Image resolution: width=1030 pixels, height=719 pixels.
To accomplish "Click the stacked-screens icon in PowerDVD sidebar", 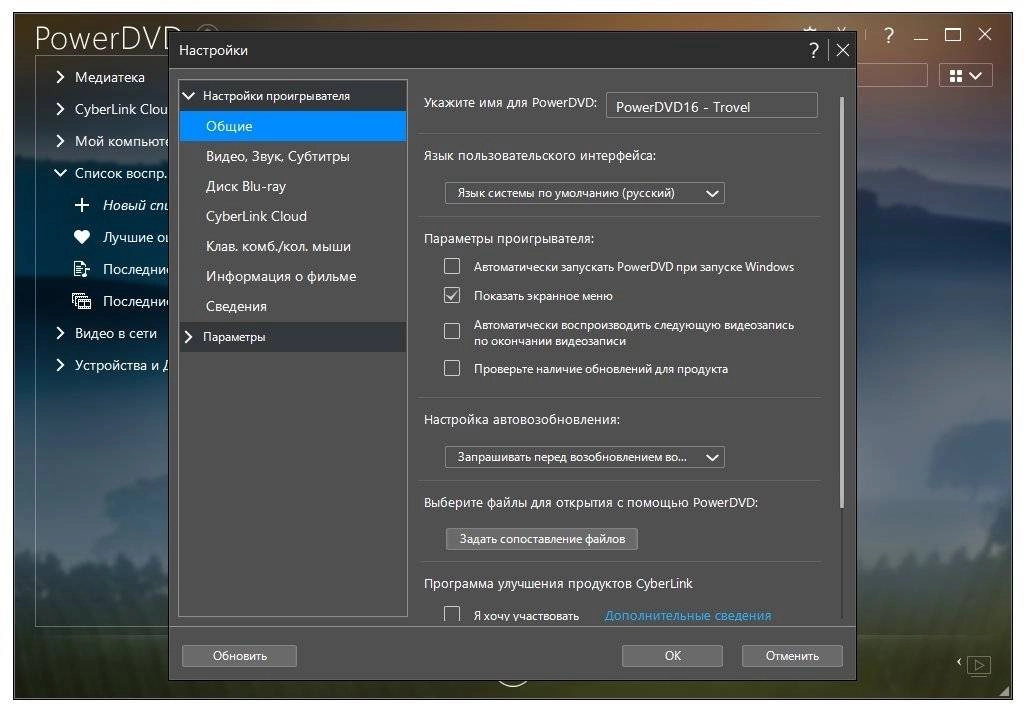I will [81, 301].
